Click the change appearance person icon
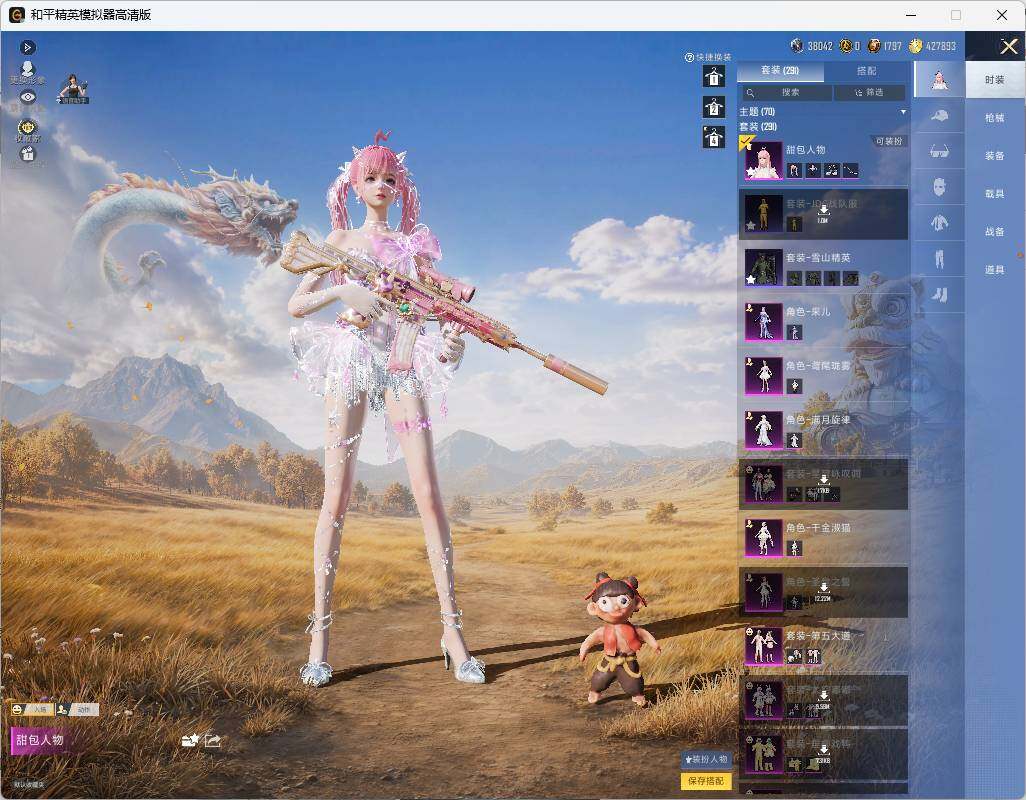This screenshot has width=1026, height=800. click(x=27, y=71)
